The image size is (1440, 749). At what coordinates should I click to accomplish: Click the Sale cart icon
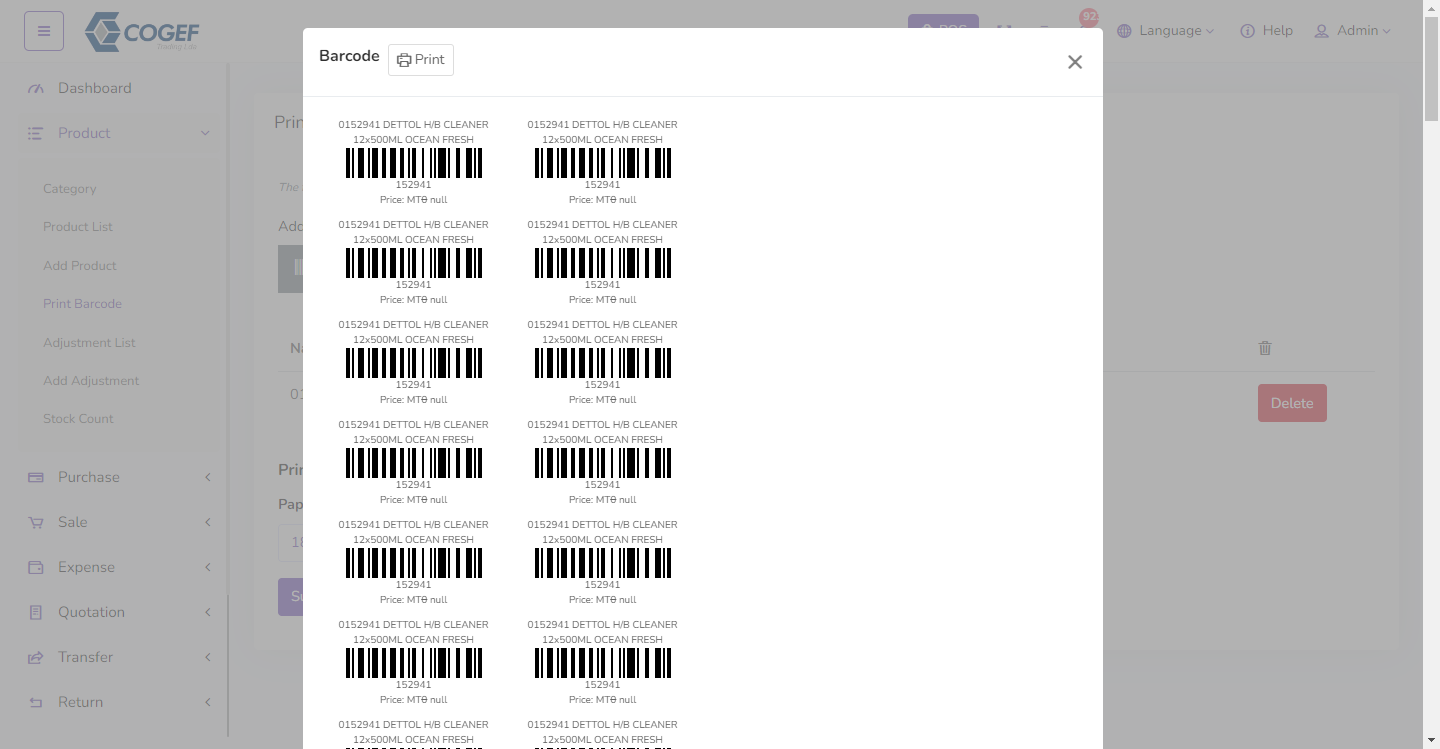tap(36, 522)
